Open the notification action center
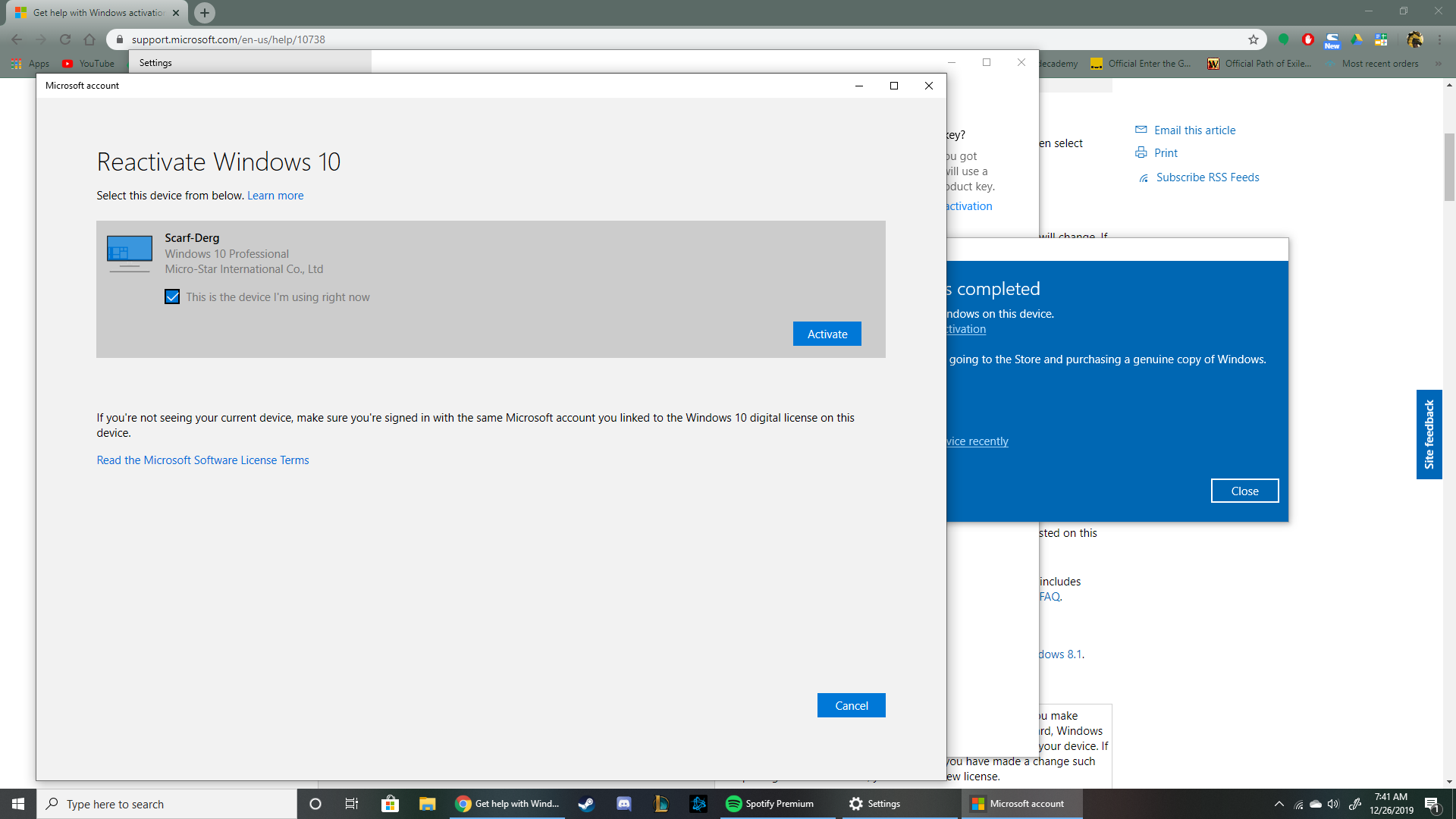This screenshot has width=1456, height=819. (x=1432, y=804)
